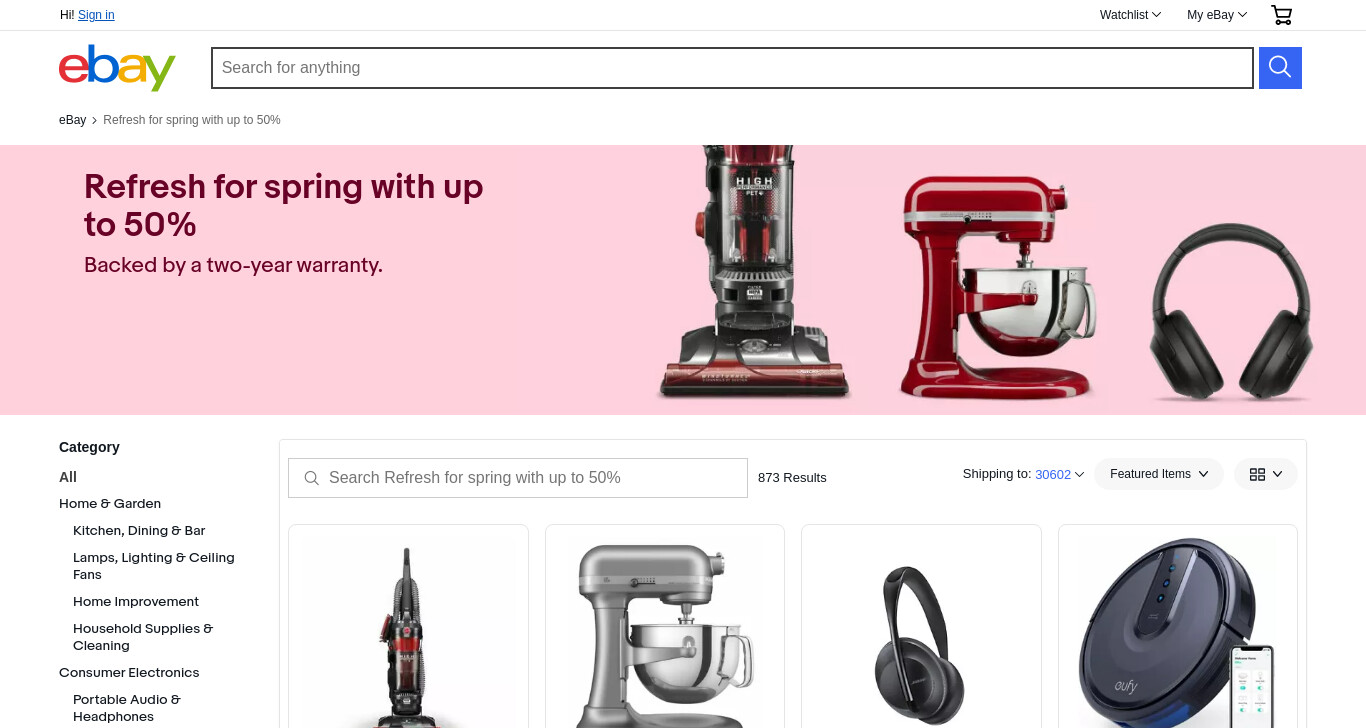Open the Featured Items sort dropdown
The image size is (1366, 728).
coord(1159,474)
